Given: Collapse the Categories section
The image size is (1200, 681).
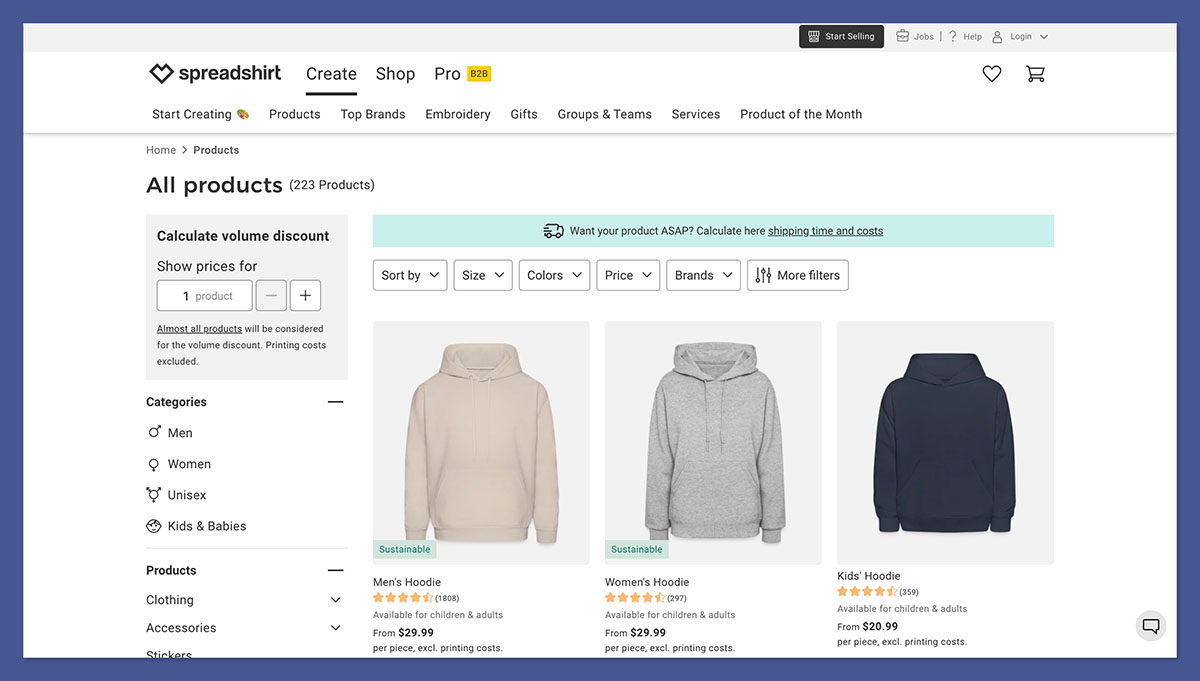Looking at the screenshot, I should tap(335, 401).
